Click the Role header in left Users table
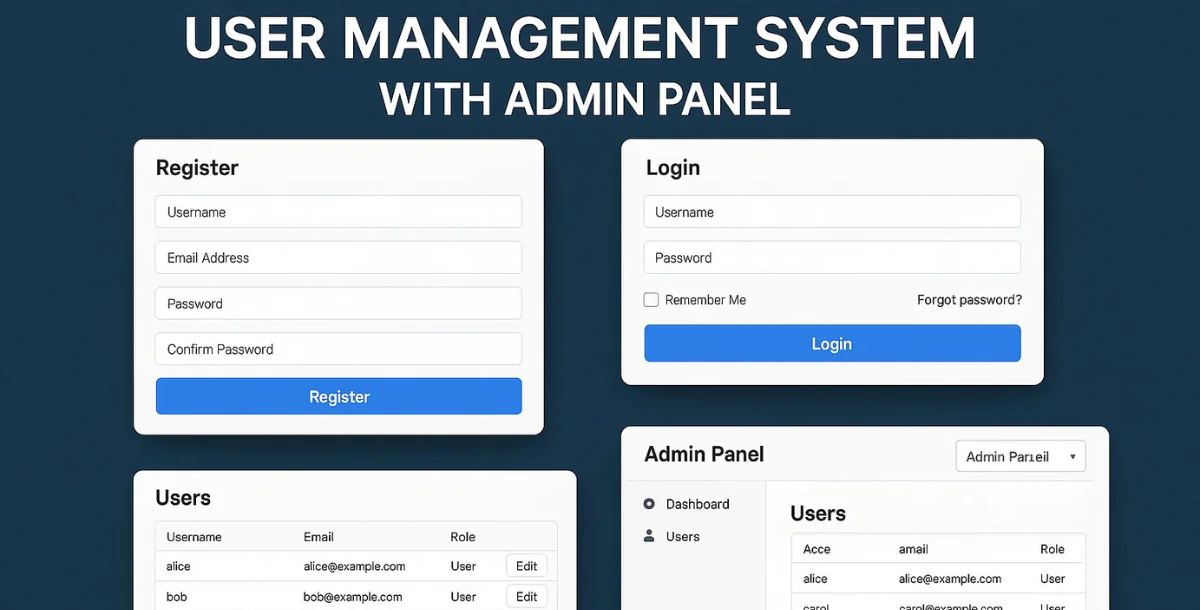This screenshot has width=1200, height=610. pos(463,537)
